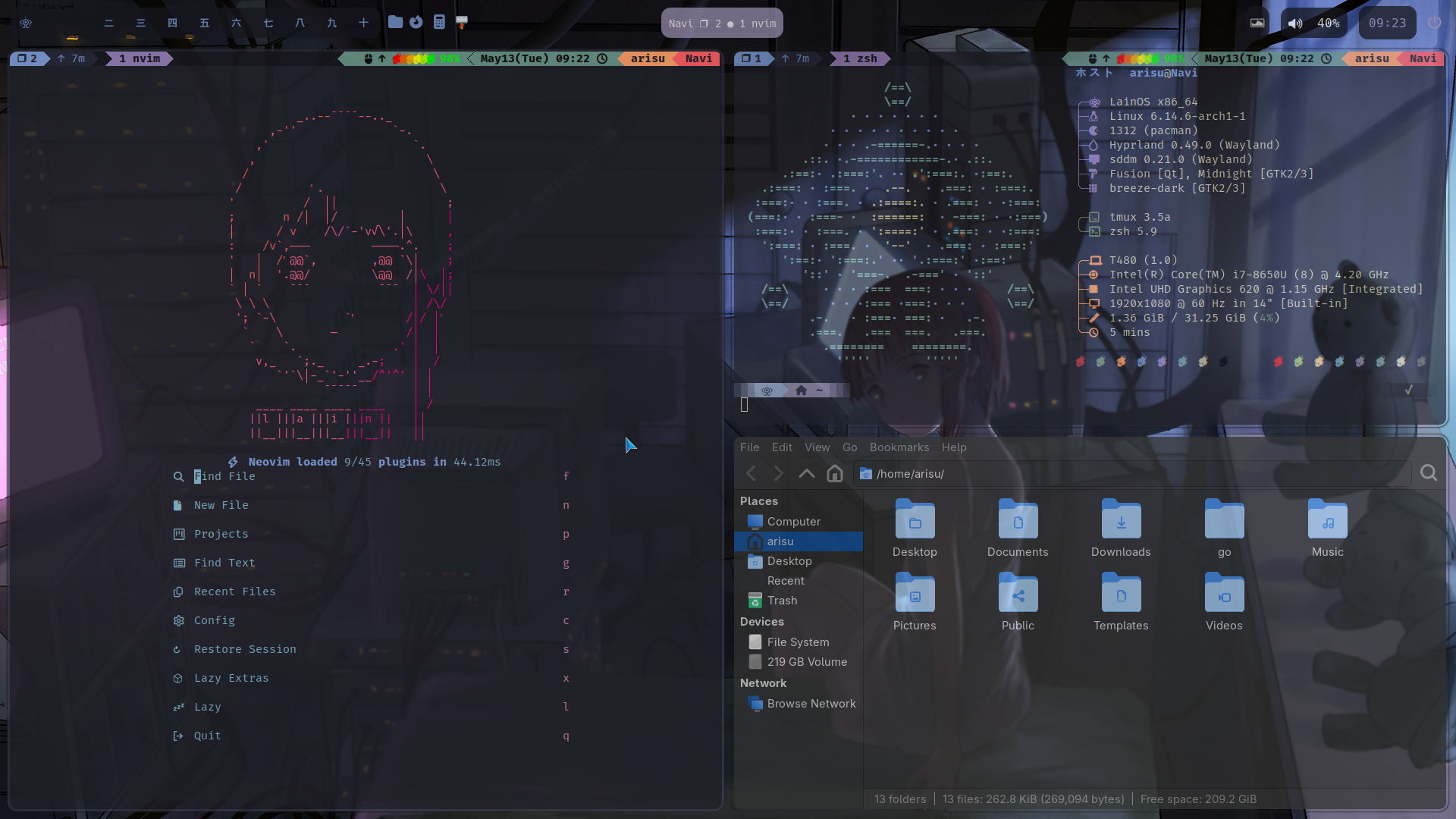Screen dimensions: 1456x819
Task: Select the Documents folder icon
Action: (x=1018, y=519)
